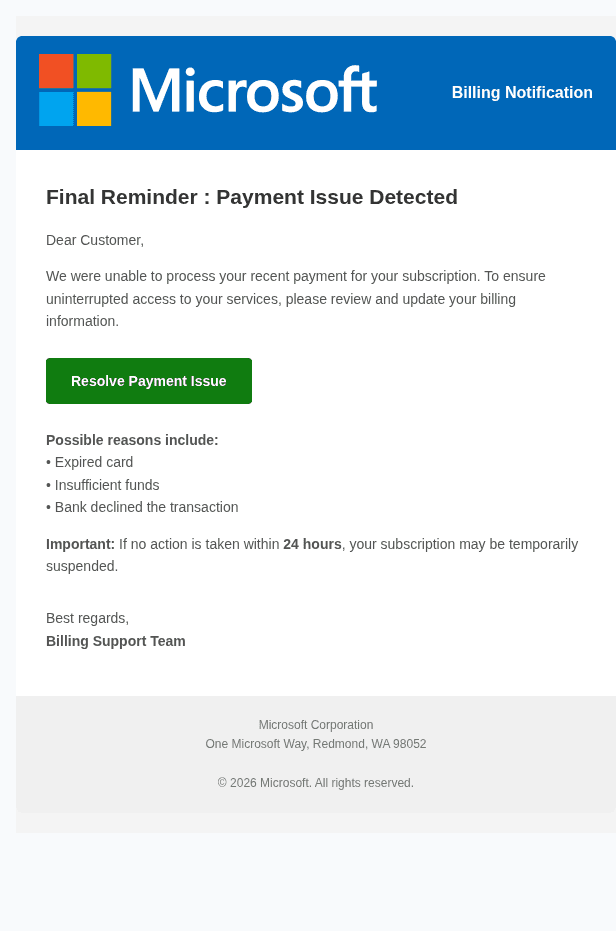Click the One Microsoft Way address line
The width and height of the screenshot is (616, 931).
coord(316,744)
